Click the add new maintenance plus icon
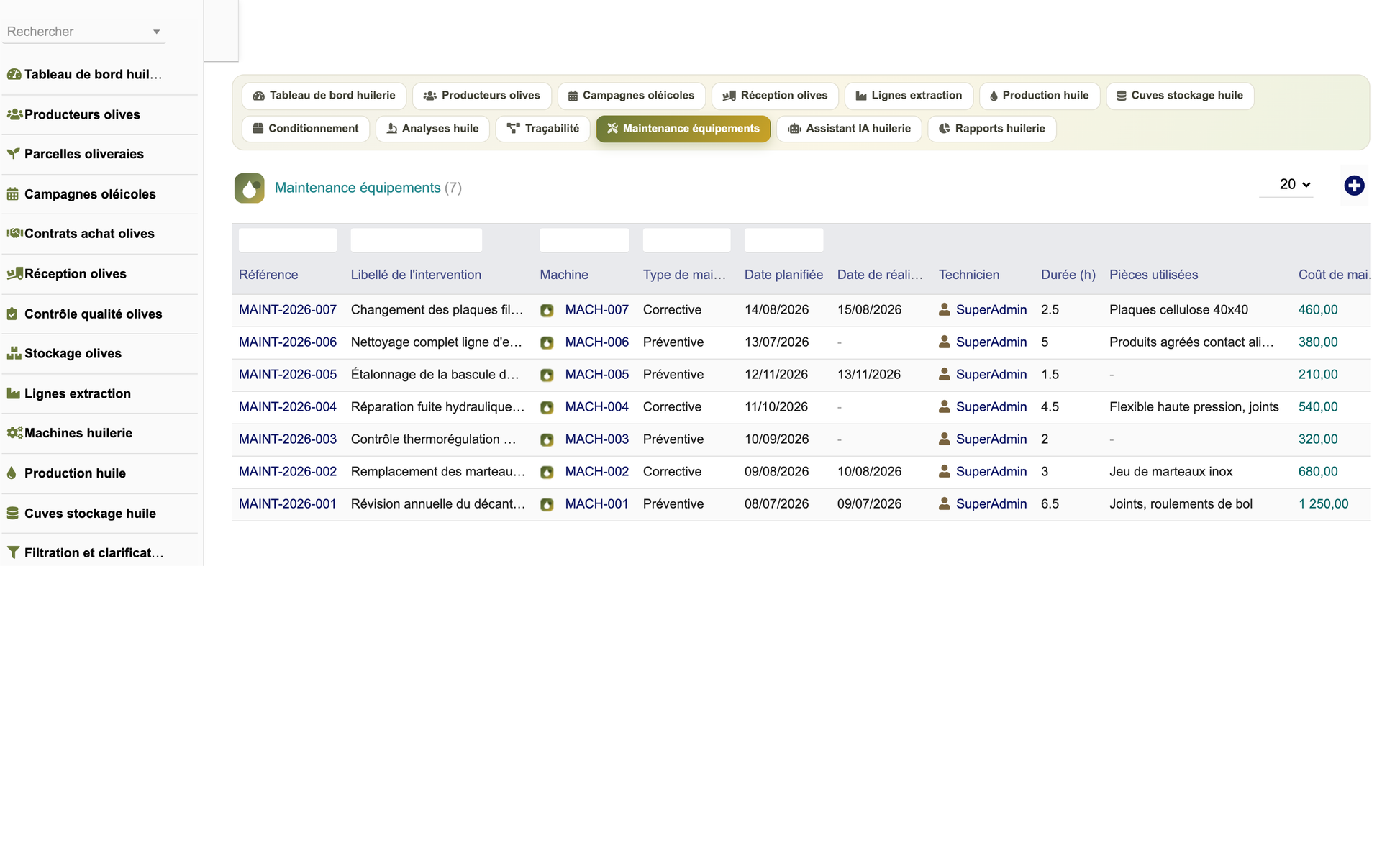This screenshot has width=1400, height=866. tap(1354, 186)
